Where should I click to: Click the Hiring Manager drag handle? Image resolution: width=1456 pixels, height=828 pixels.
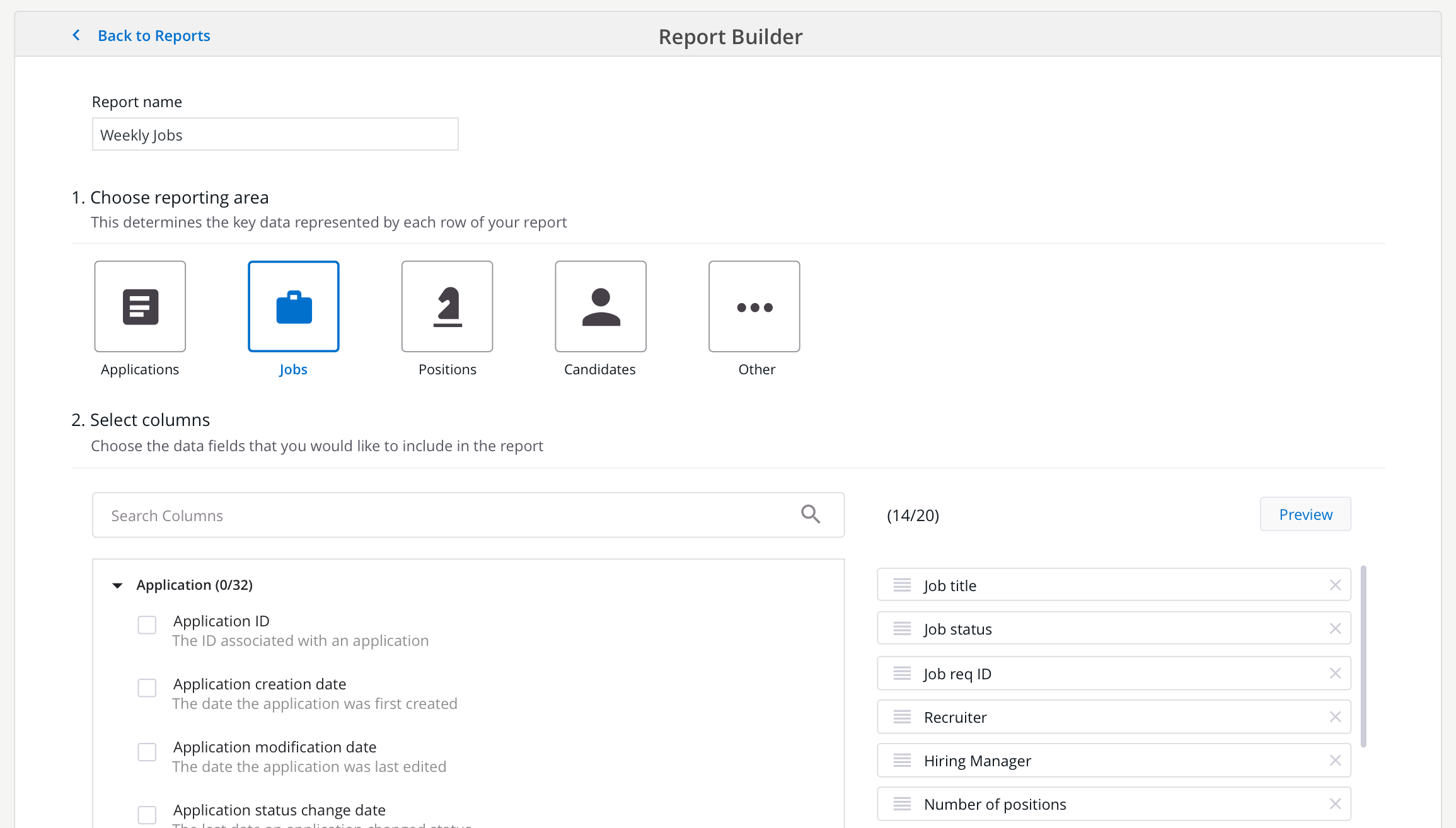point(902,761)
